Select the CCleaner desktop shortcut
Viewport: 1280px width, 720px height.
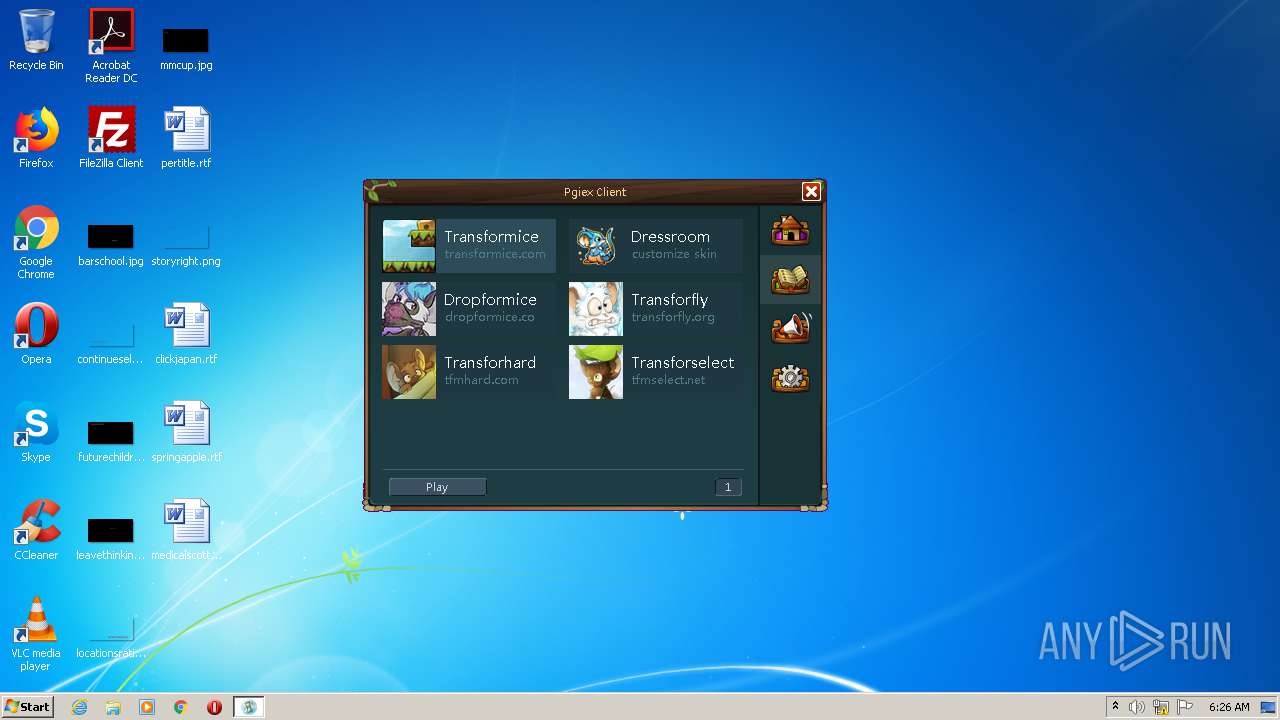[x=36, y=530]
